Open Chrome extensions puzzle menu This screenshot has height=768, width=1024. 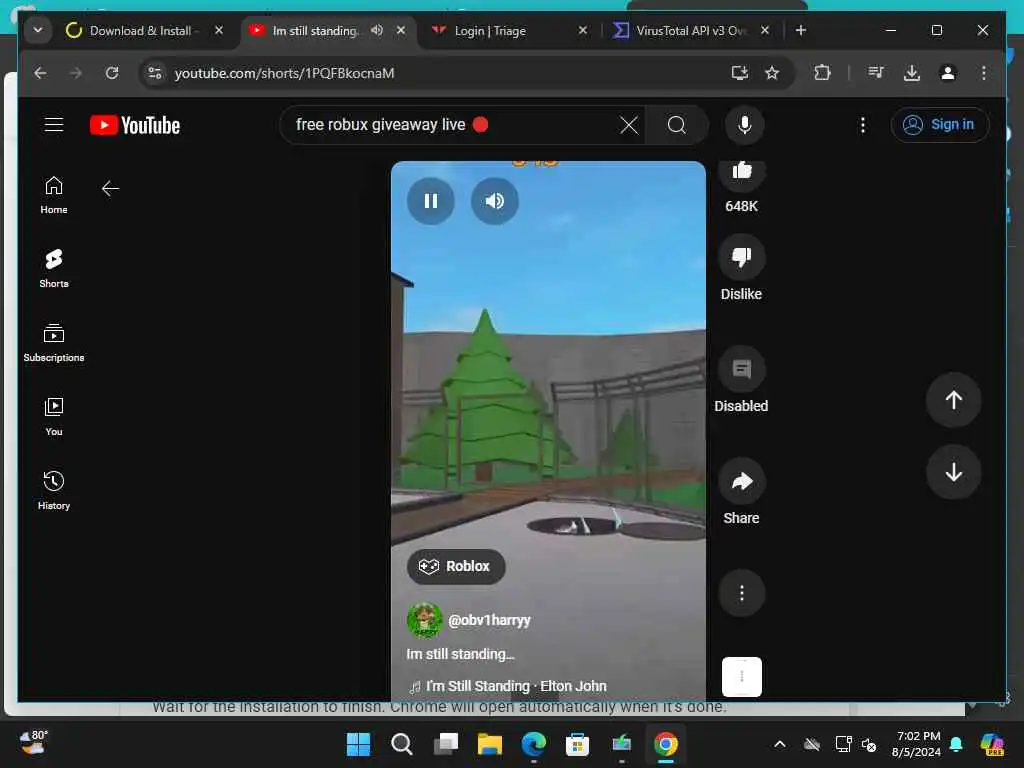(822, 73)
